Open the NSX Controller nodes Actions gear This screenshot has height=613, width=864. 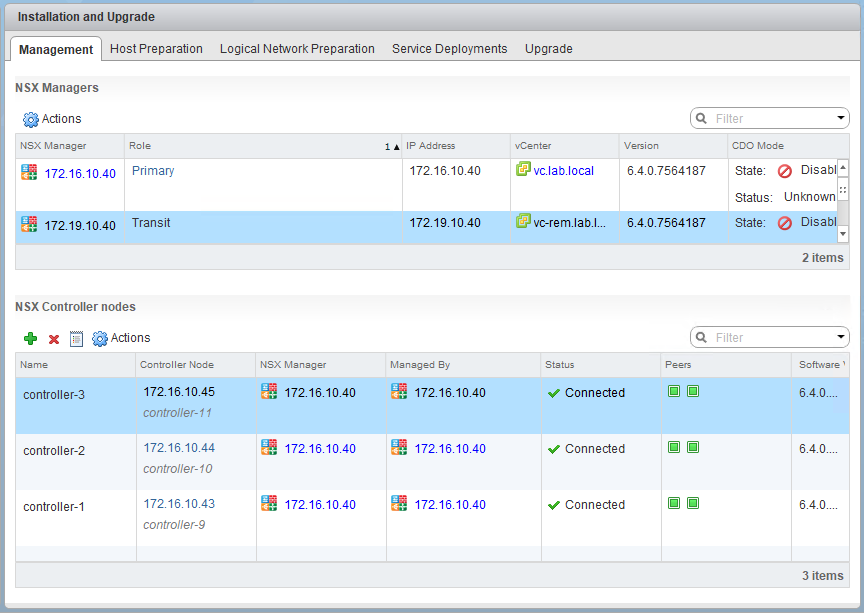tap(100, 339)
